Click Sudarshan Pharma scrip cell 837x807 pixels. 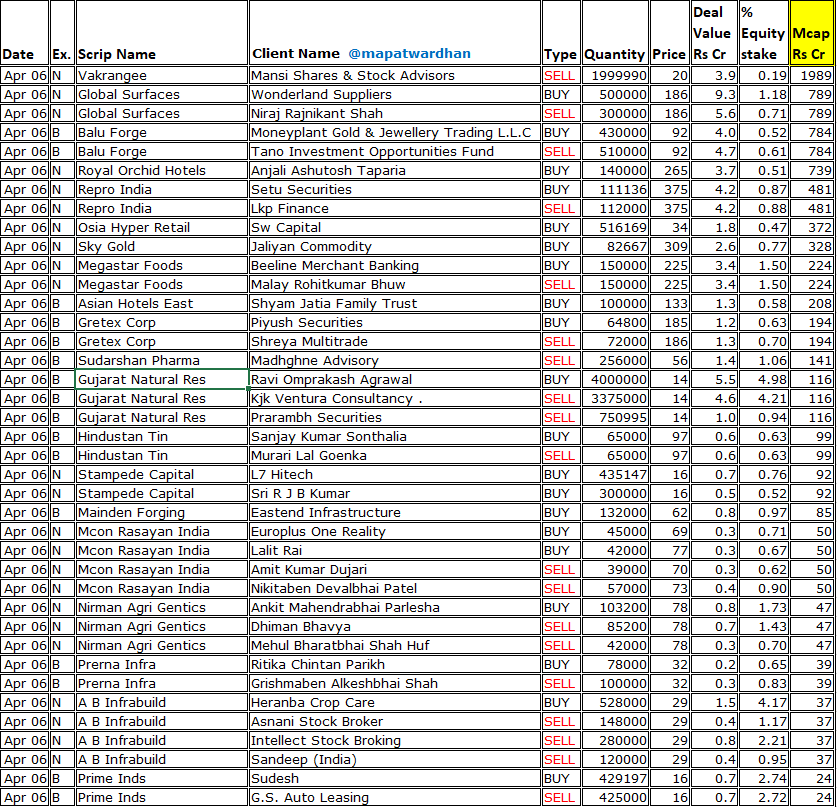(x=162, y=360)
